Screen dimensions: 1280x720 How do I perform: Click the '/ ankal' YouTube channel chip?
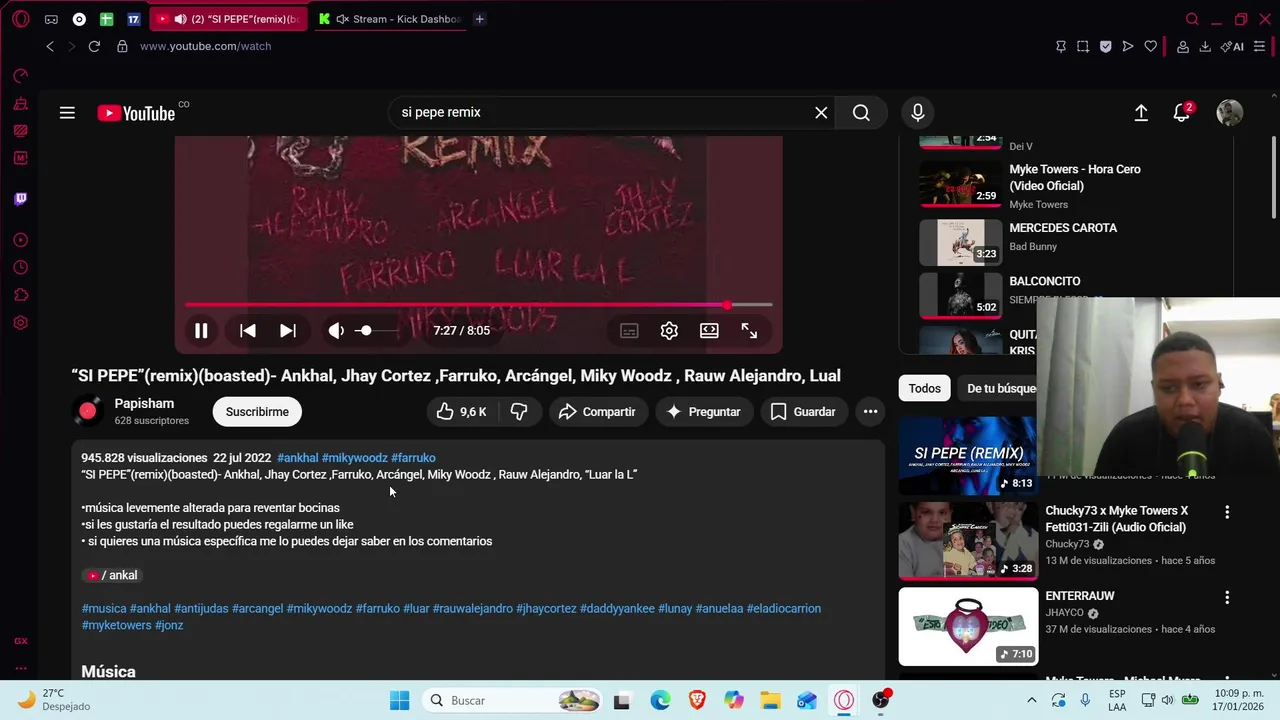[x=113, y=575]
